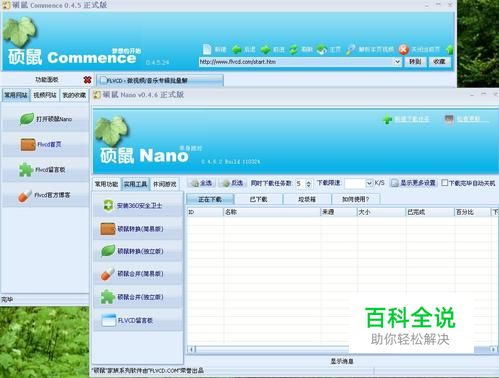Screen dimensions: 499x378
Task: Expand the URL address dropdown in Commence
Action: point(397,62)
